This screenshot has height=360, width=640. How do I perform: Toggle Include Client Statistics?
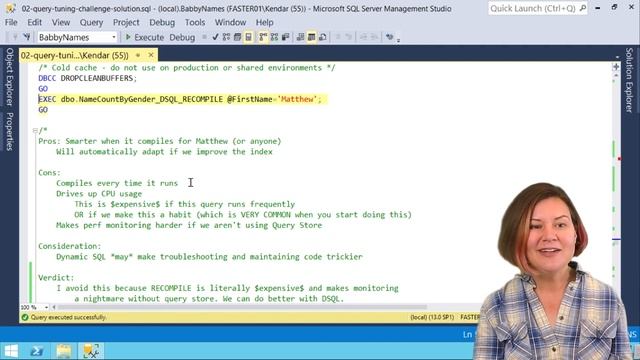tap(285, 37)
